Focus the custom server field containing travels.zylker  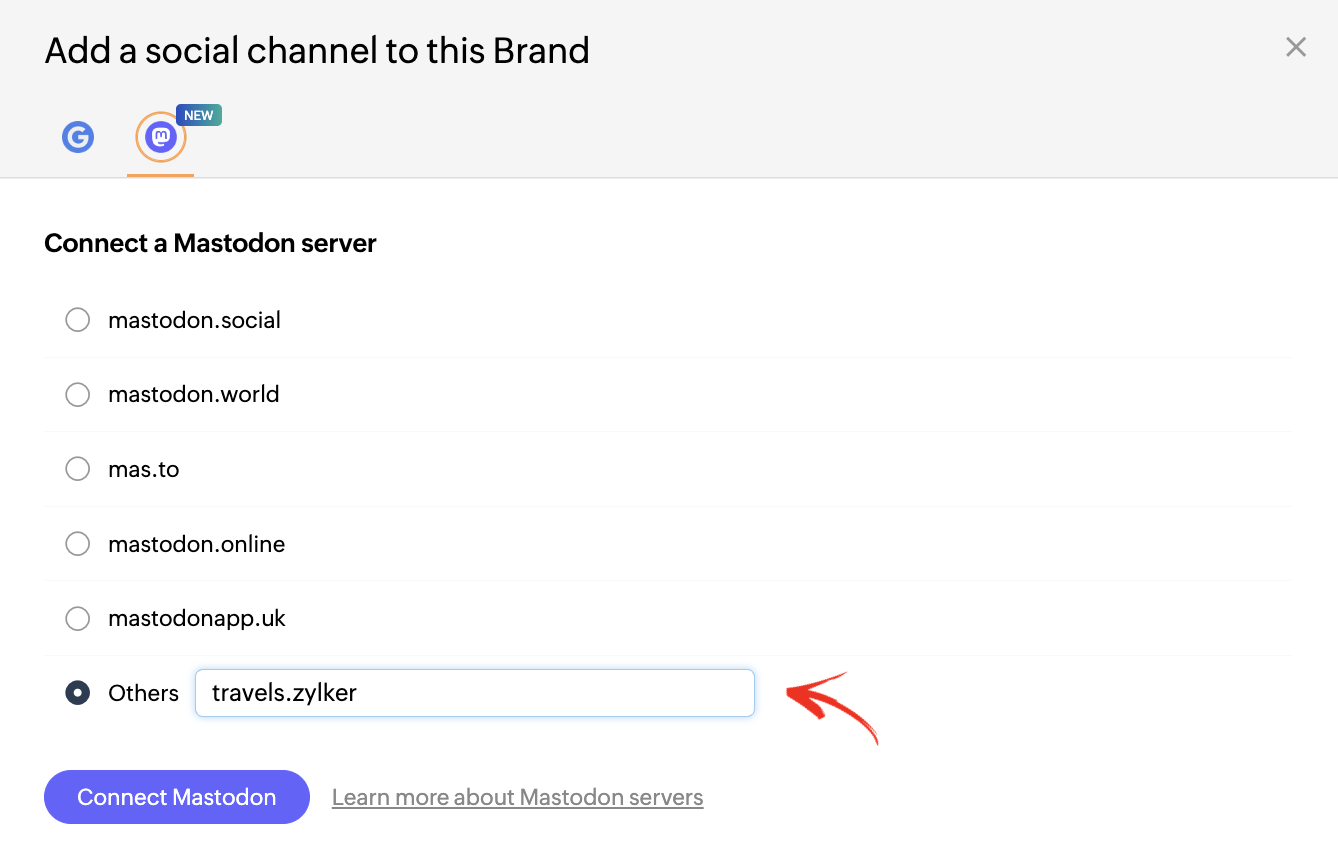[x=474, y=693]
